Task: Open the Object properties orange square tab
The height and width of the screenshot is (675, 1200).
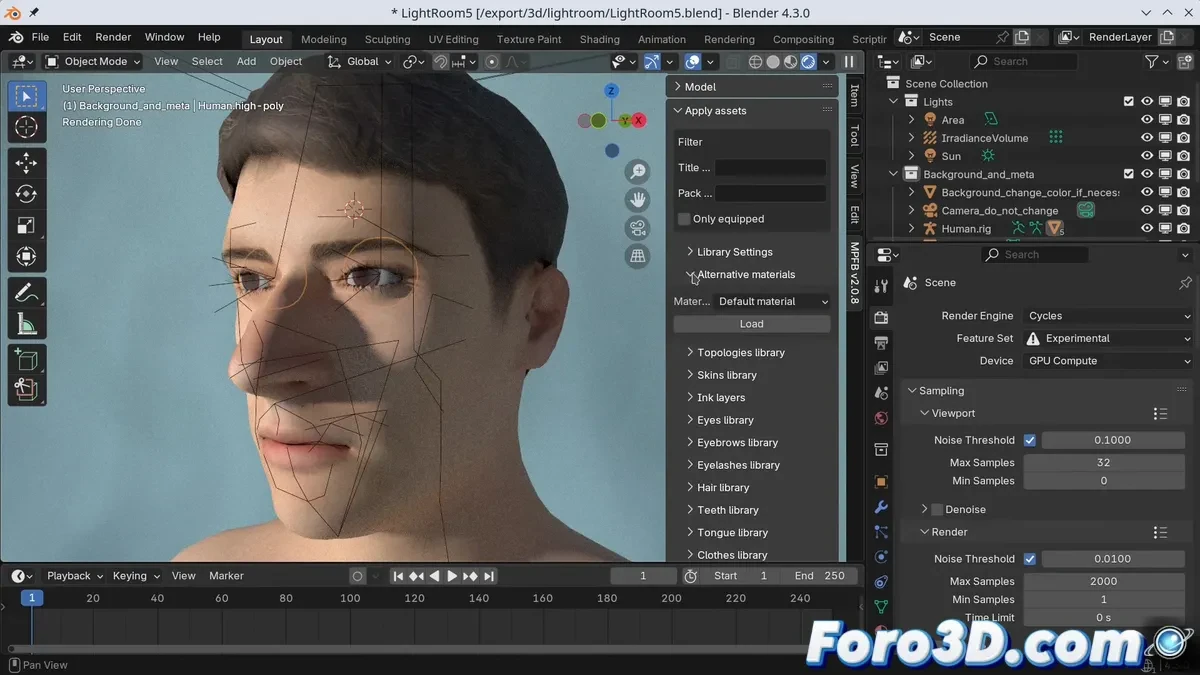Action: [x=881, y=482]
